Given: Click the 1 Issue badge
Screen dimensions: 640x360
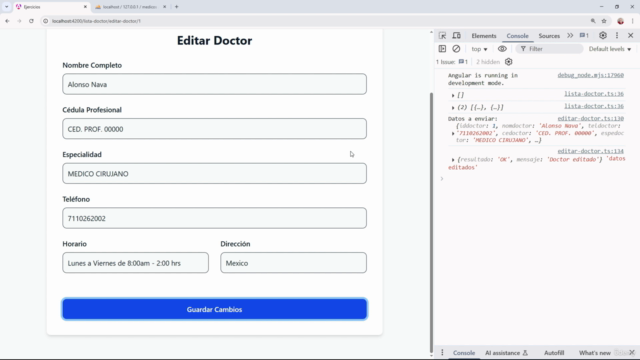Looking at the screenshot, I should pos(452,62).
